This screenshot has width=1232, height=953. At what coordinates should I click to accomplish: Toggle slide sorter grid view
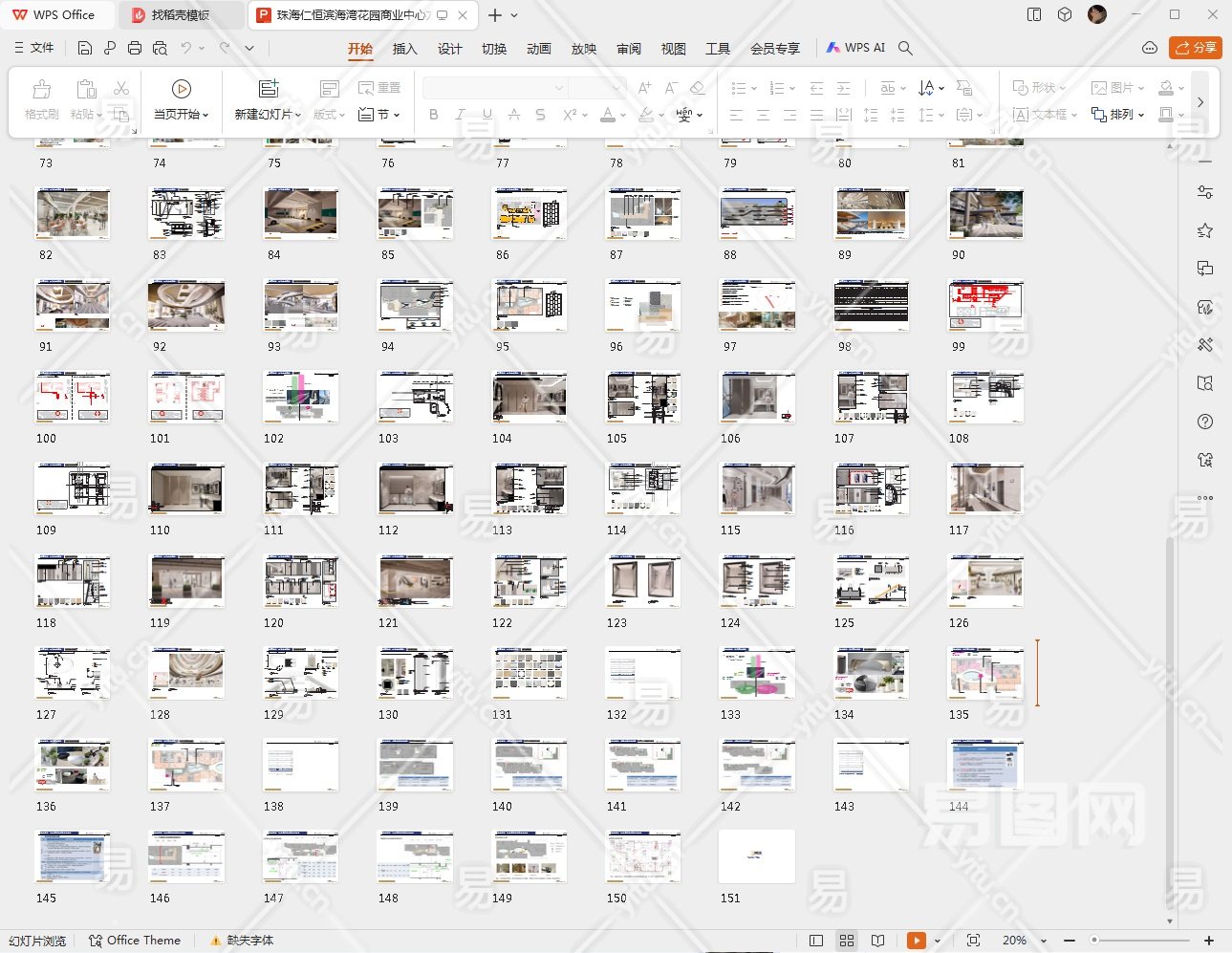847,941
